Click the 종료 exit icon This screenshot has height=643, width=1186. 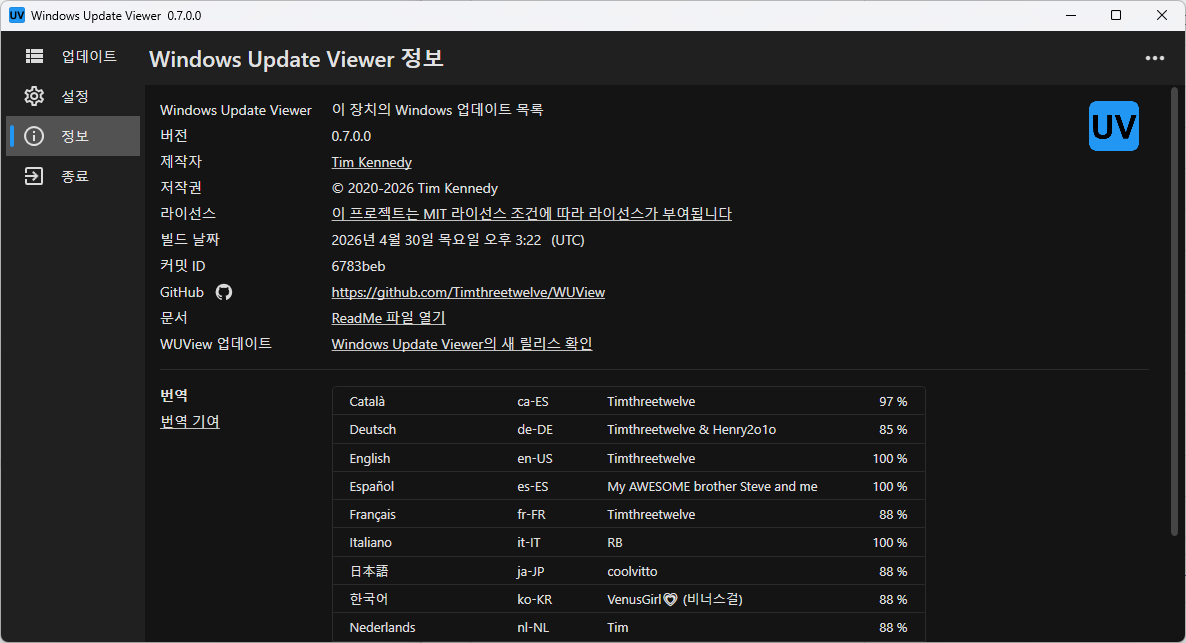(34, 176)
